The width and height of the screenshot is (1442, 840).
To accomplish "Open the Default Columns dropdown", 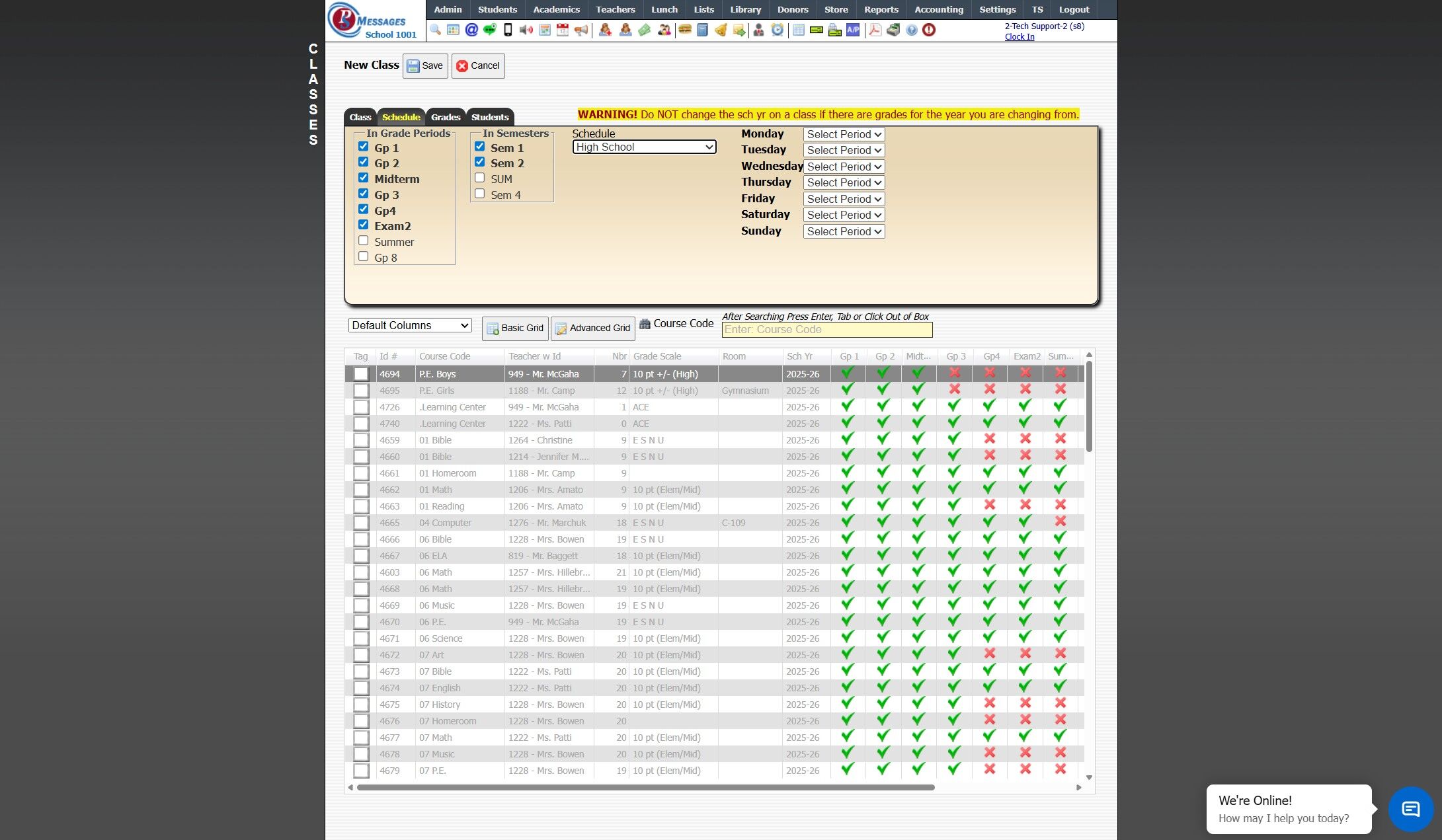I will 410,325.
